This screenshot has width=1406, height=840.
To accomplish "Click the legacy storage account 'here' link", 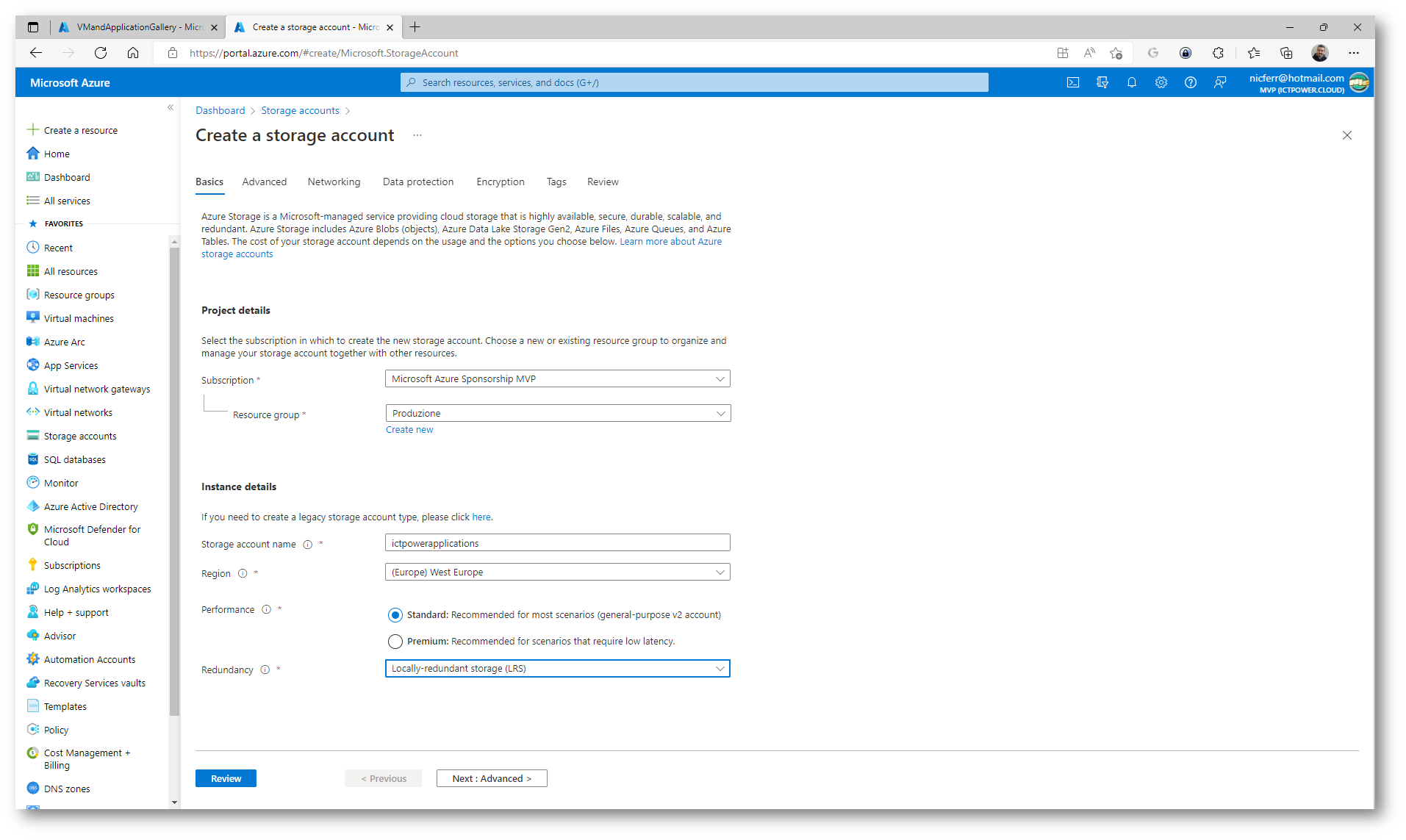I will click(x=481, y=517).
